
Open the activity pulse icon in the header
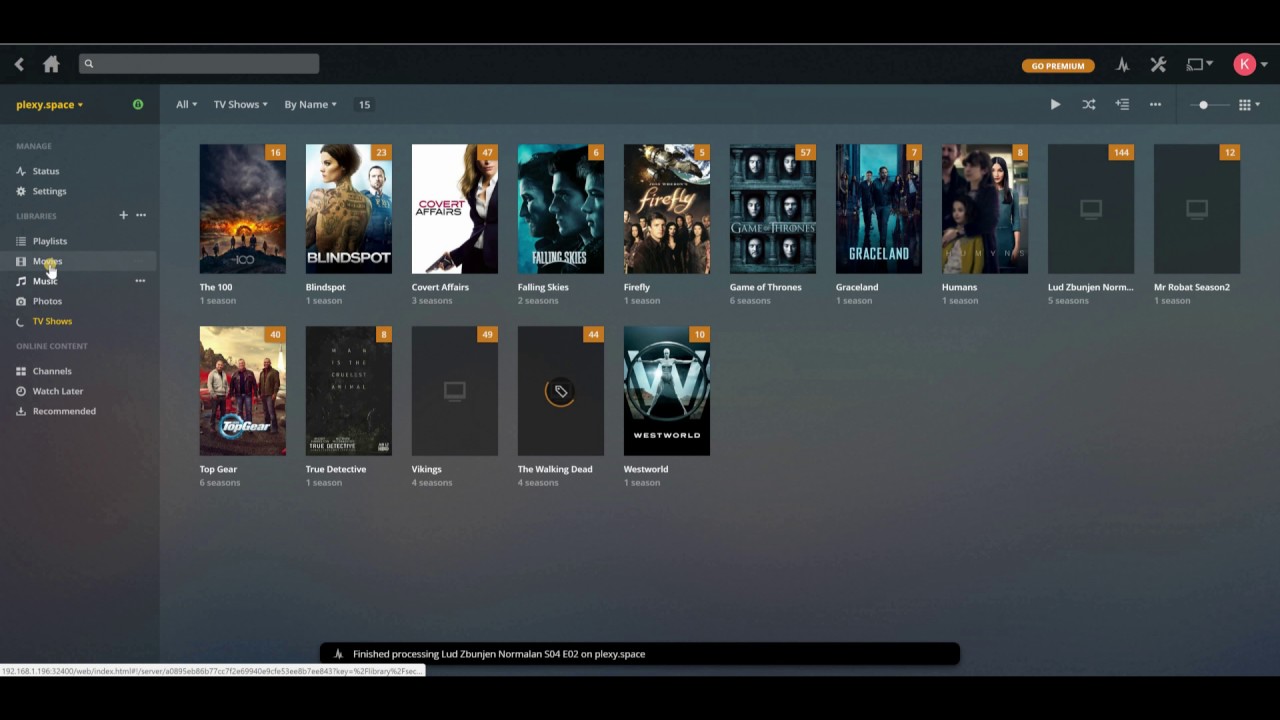(1123, 64)
